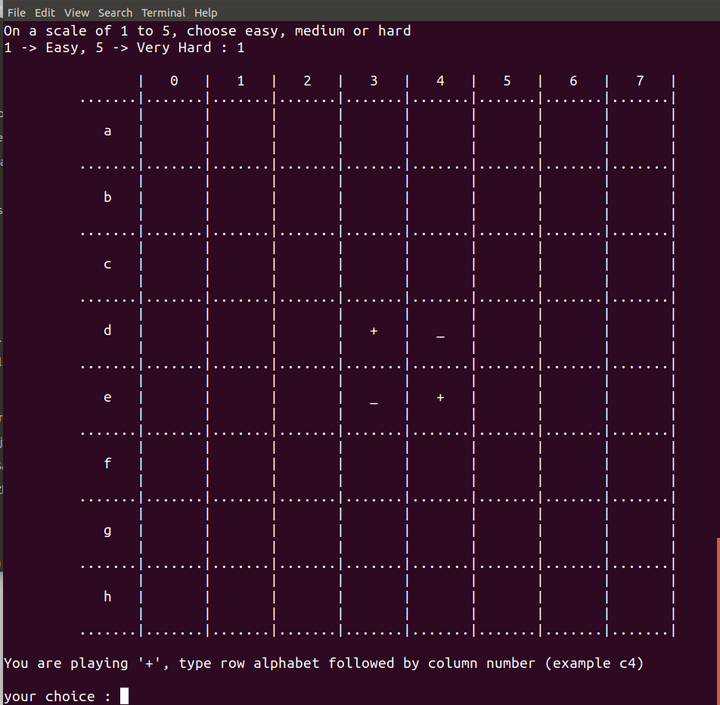The width and height of the screenshot is (720, 705).
Task: Open the Terminal menu
Action: (163, 13)
